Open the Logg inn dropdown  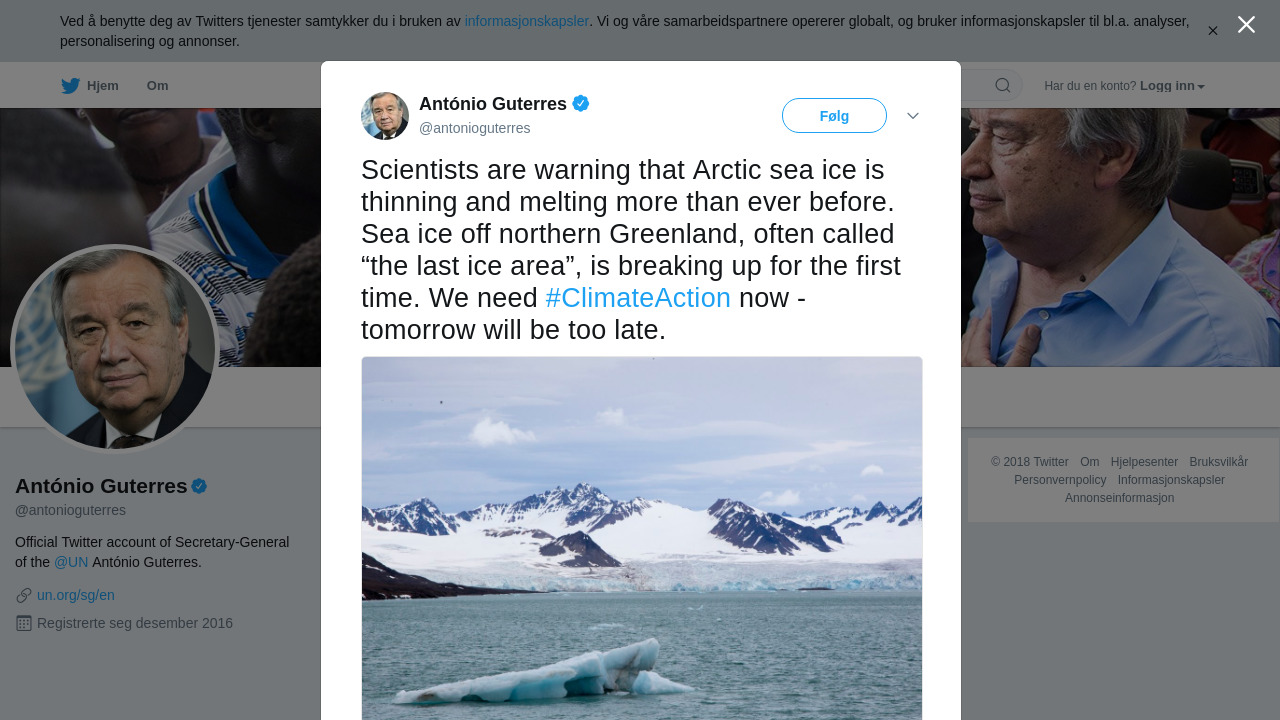1172,86
